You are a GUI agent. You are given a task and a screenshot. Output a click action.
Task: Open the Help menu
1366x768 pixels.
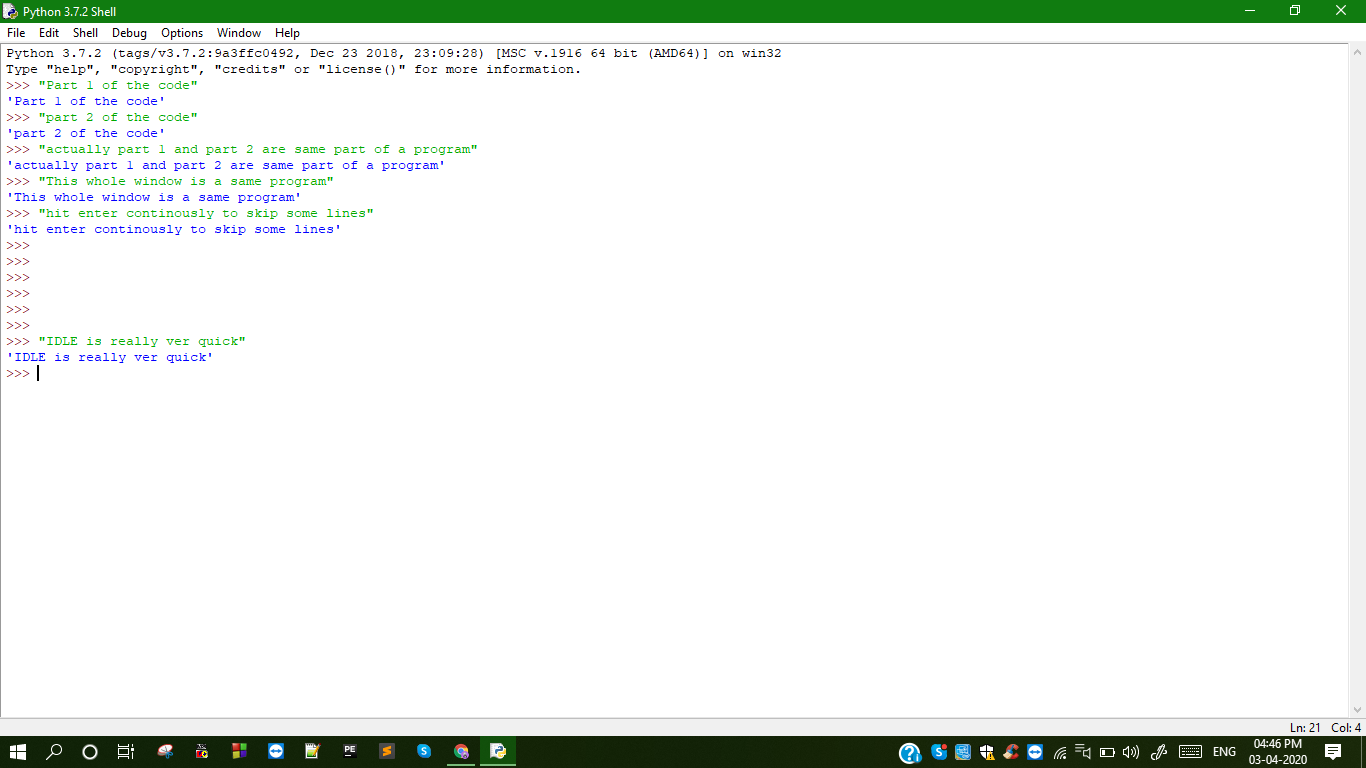(x=287, y=33)
